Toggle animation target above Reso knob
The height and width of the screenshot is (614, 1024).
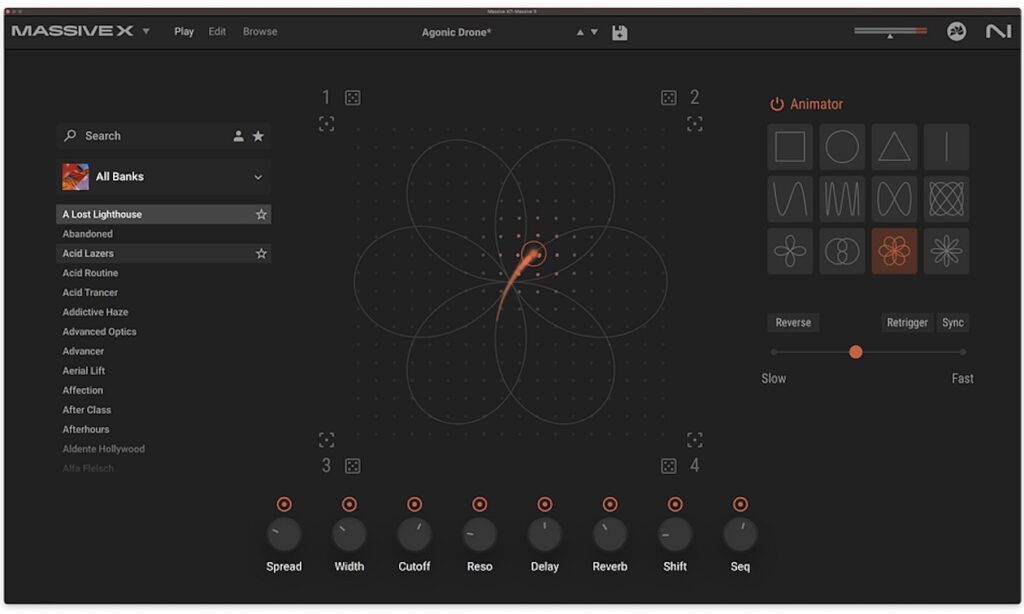pos(480,504)
